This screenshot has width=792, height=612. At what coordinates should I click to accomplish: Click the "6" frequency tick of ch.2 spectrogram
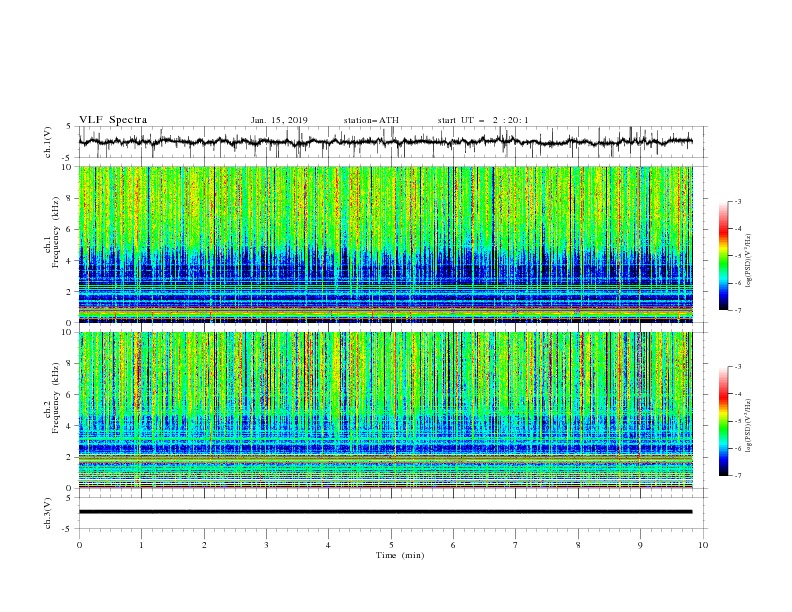[x=70, y=395]
